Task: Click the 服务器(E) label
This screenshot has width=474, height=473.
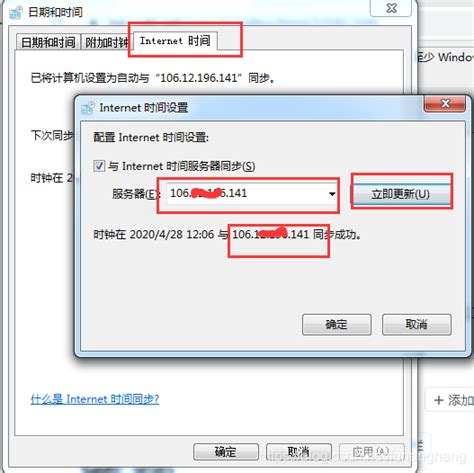Action: click(x=134, y=194)
